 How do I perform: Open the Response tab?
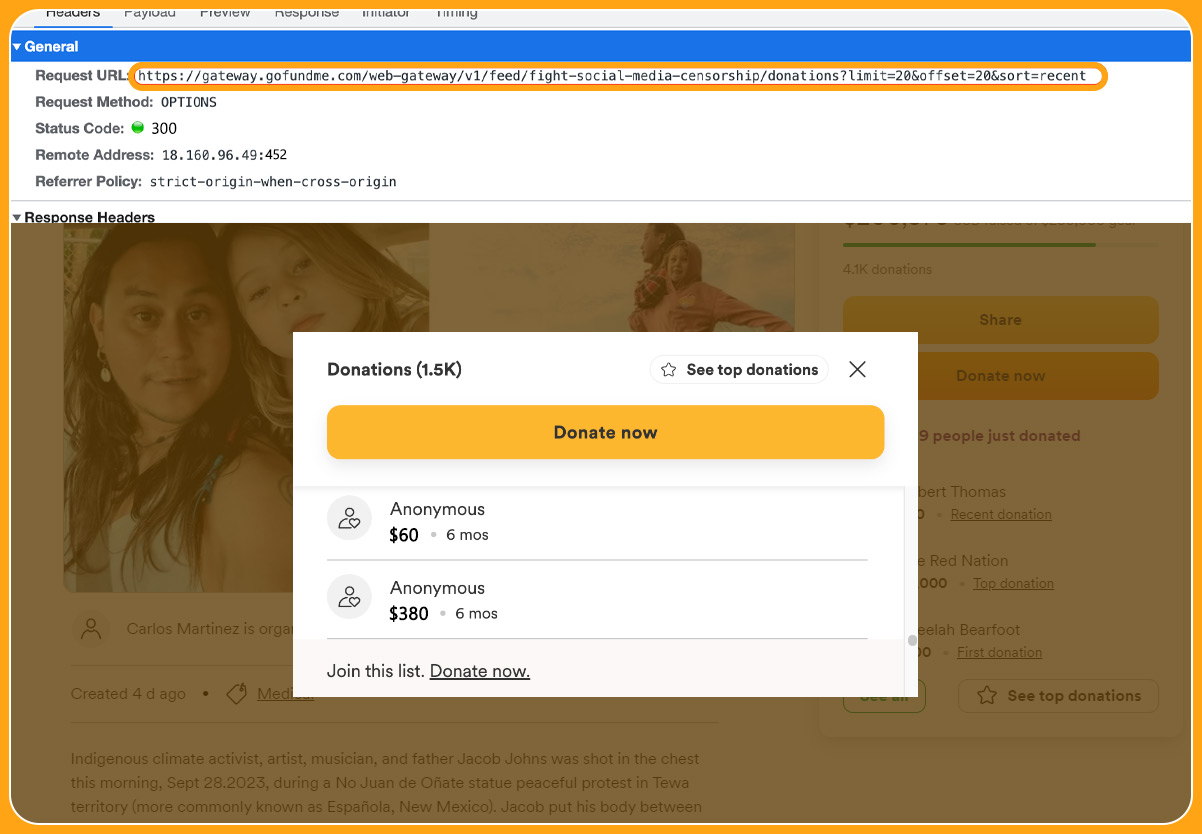306,12
